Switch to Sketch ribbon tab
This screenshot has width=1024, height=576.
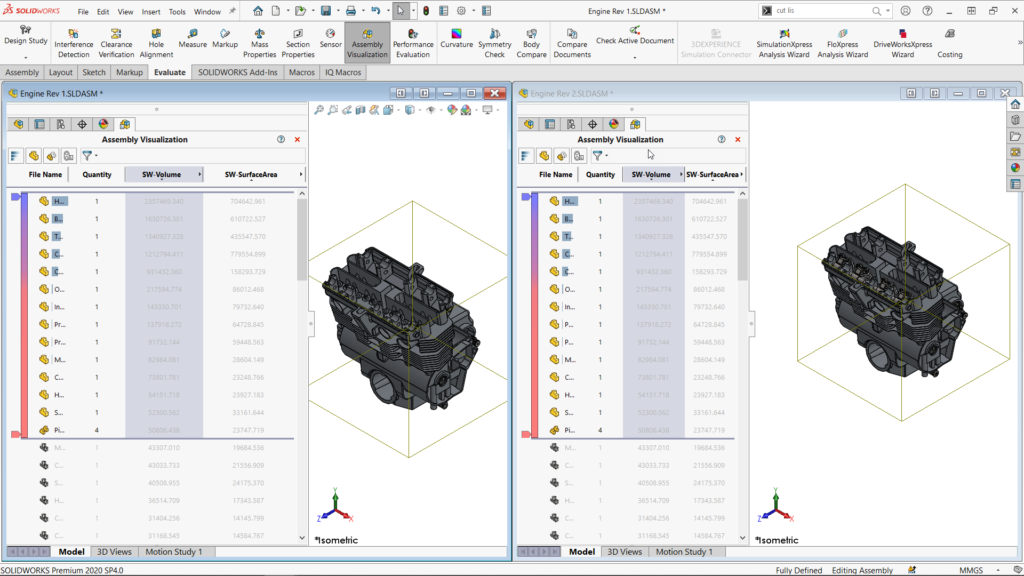(94, 72)
